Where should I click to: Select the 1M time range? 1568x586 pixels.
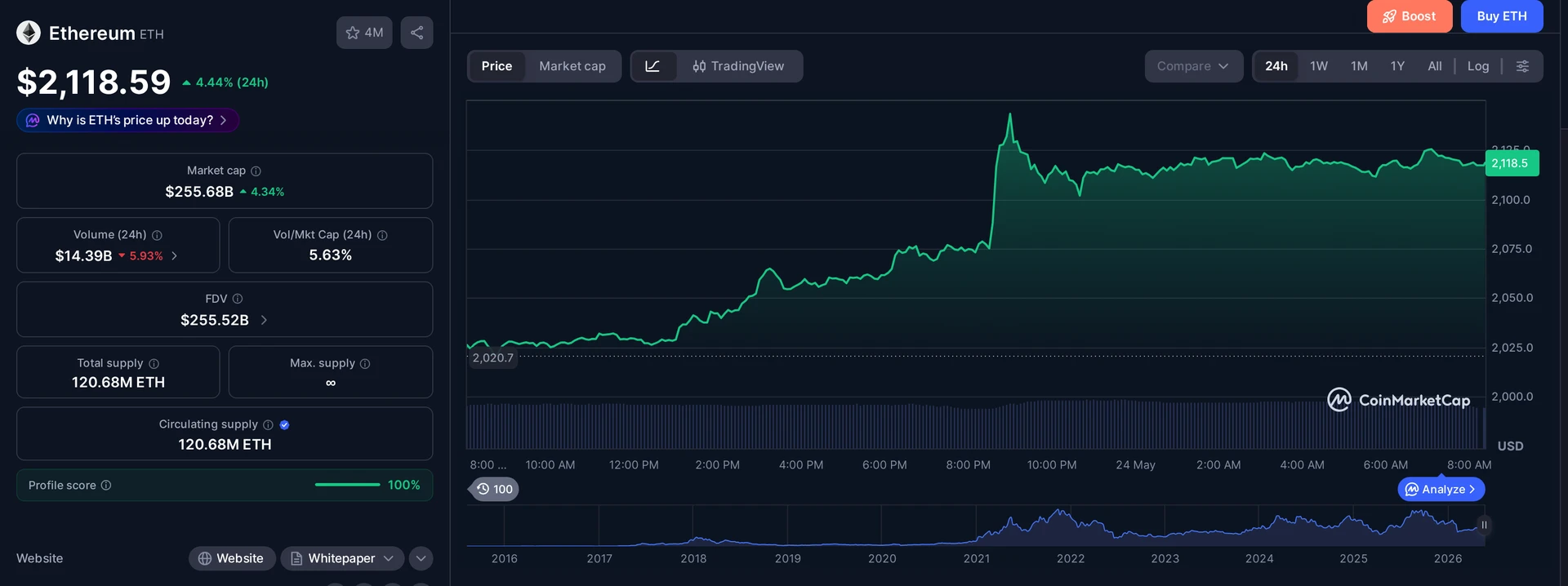[x=1359, y=66]
